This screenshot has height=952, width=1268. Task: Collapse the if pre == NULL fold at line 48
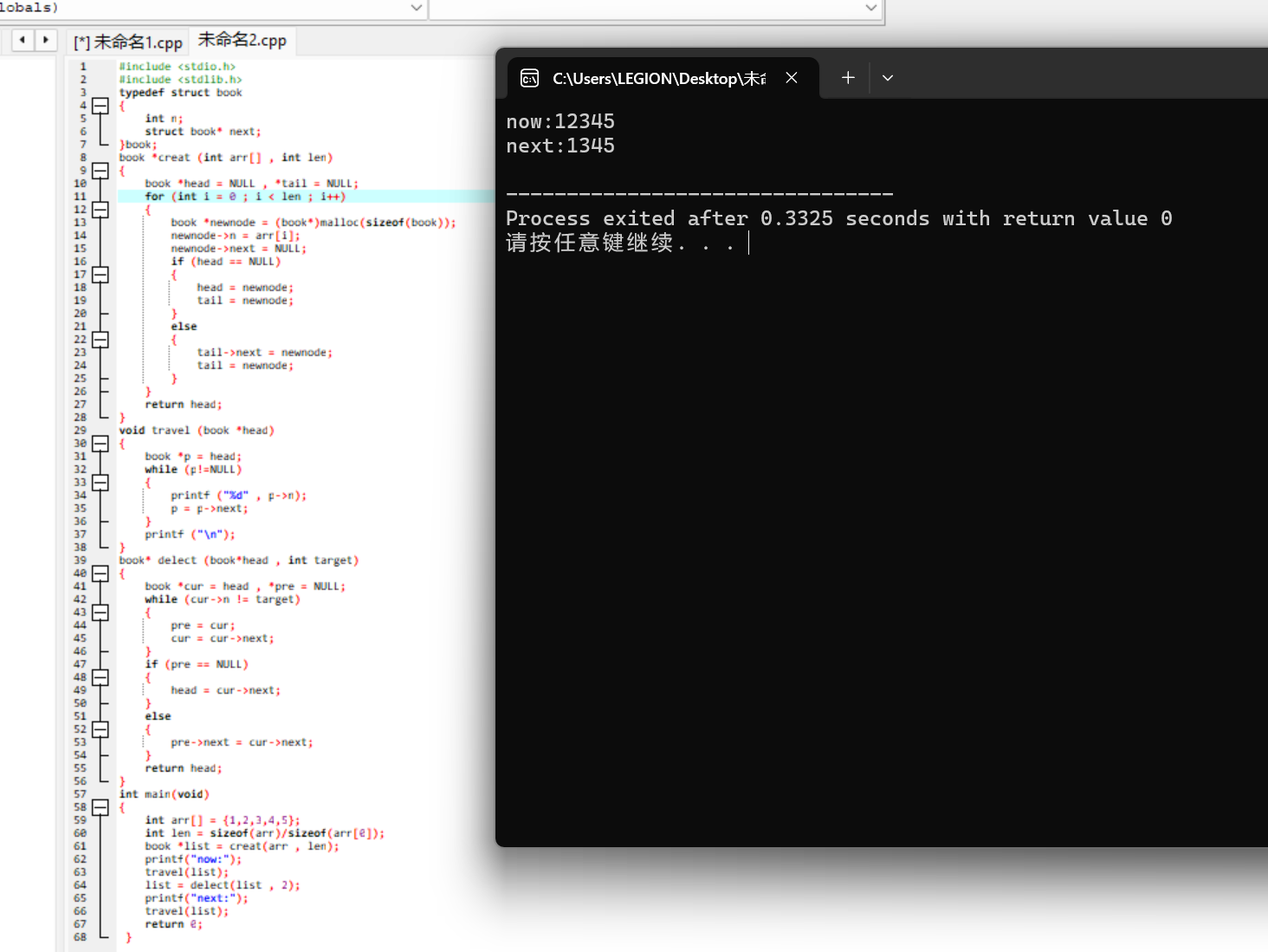(100, 677)
